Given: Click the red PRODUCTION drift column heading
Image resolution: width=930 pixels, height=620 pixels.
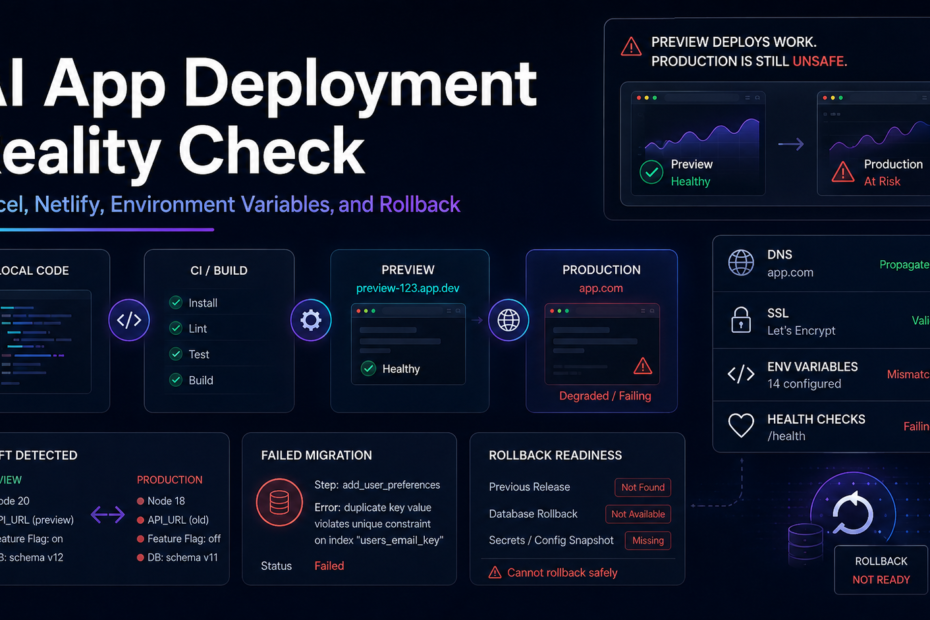Looking at the screenshot, I should (x=170, y=480).
